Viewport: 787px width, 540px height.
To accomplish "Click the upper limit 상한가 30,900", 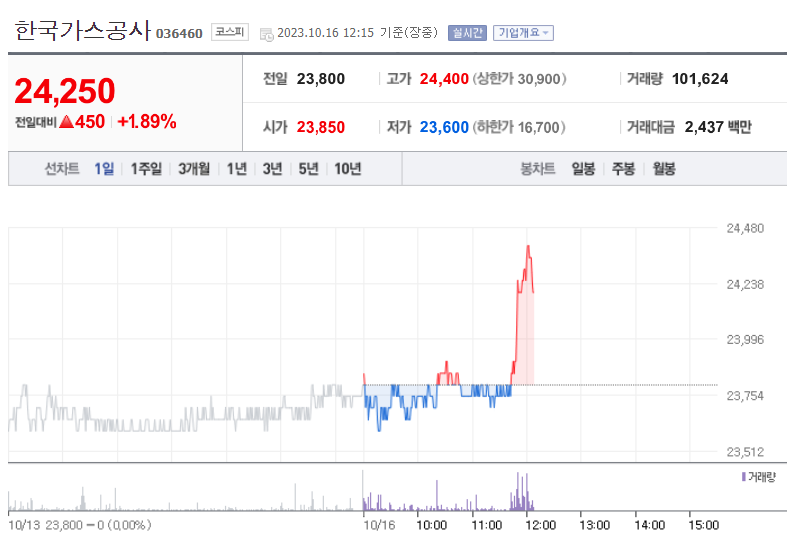I will coord(519,79).
